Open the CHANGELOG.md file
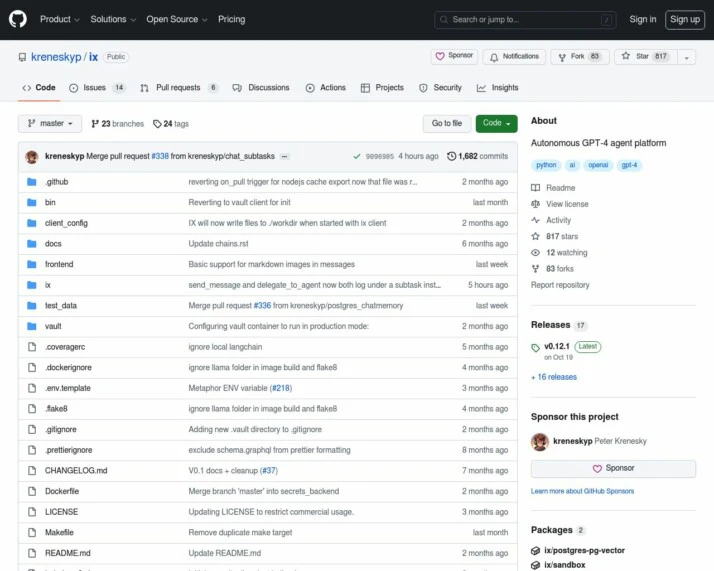 click(76, 471)
